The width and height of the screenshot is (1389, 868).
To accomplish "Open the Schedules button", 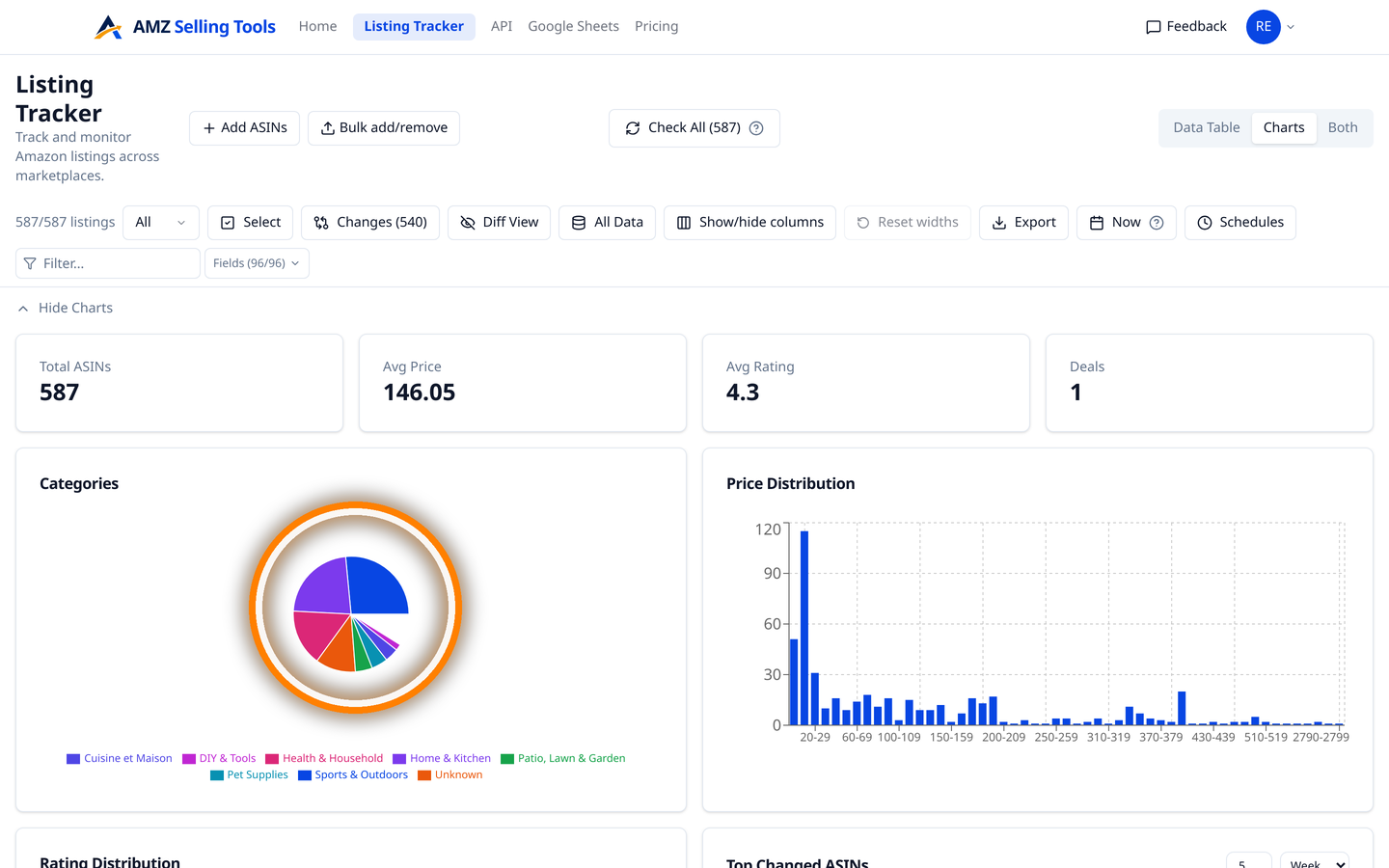I will pos(1240,223).
